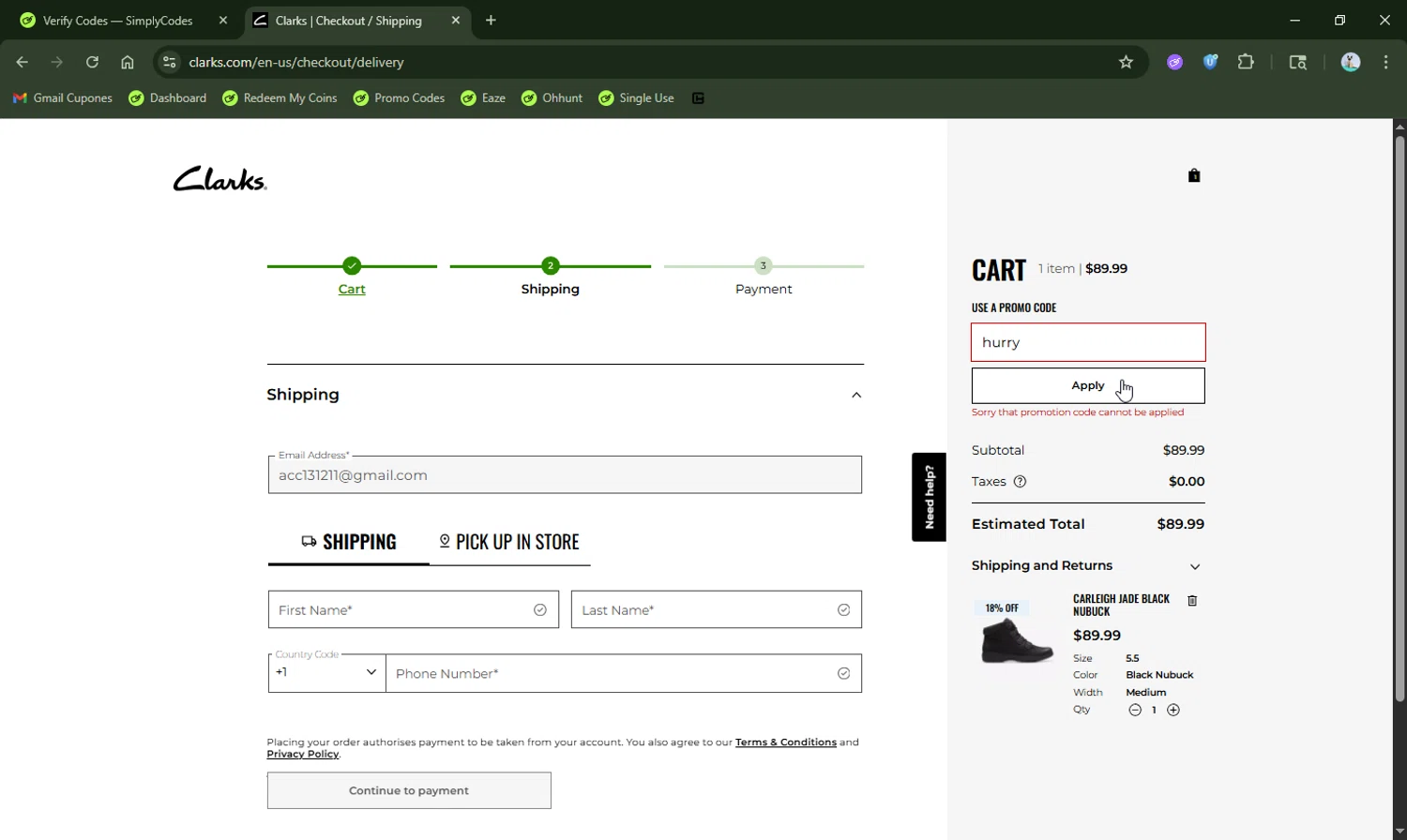Close the Verify Codes SimplyCodes tab

[223, 20]
